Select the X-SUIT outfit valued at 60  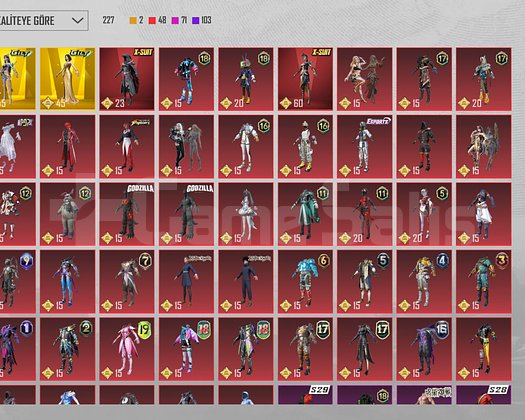[305, 79]
